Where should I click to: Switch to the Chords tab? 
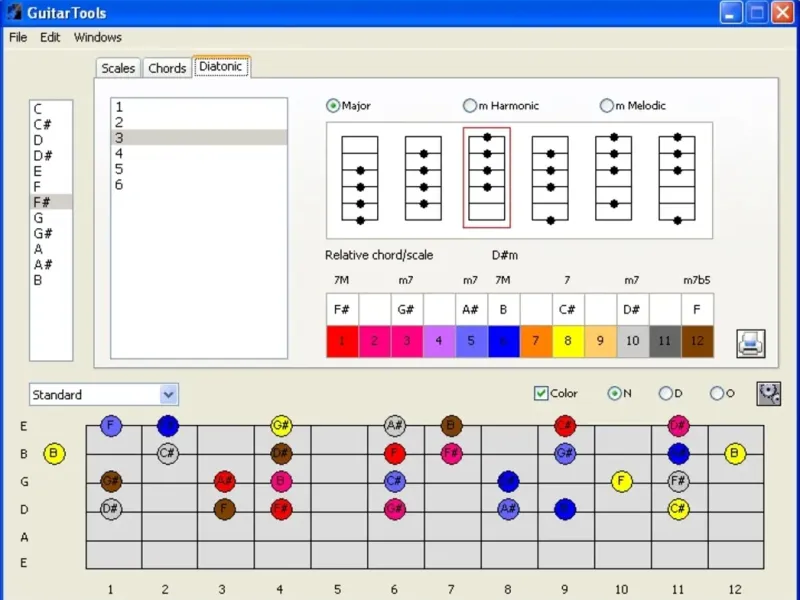[167, 68]
